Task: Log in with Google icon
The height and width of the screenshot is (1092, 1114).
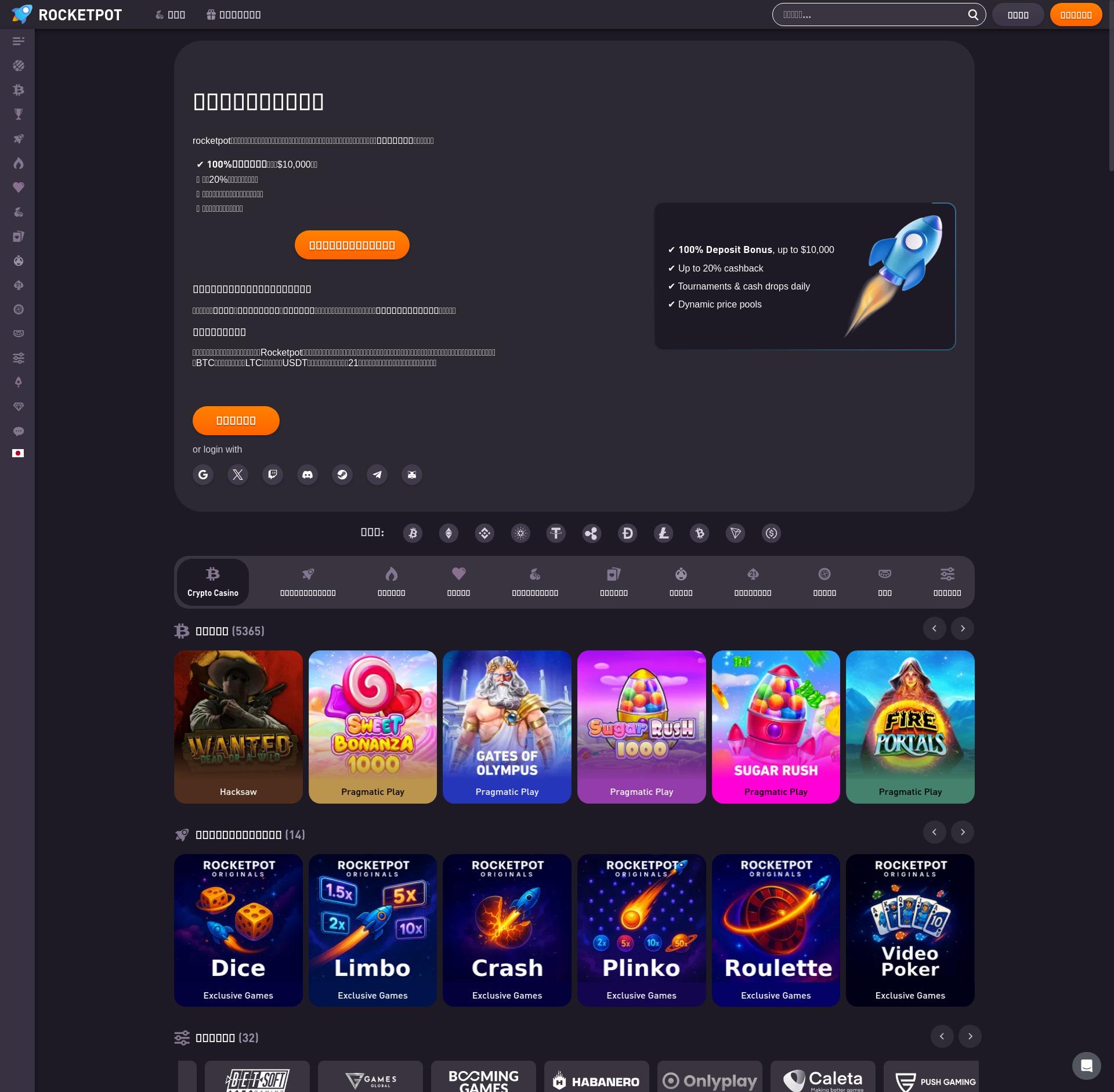Action: point(203,475)
